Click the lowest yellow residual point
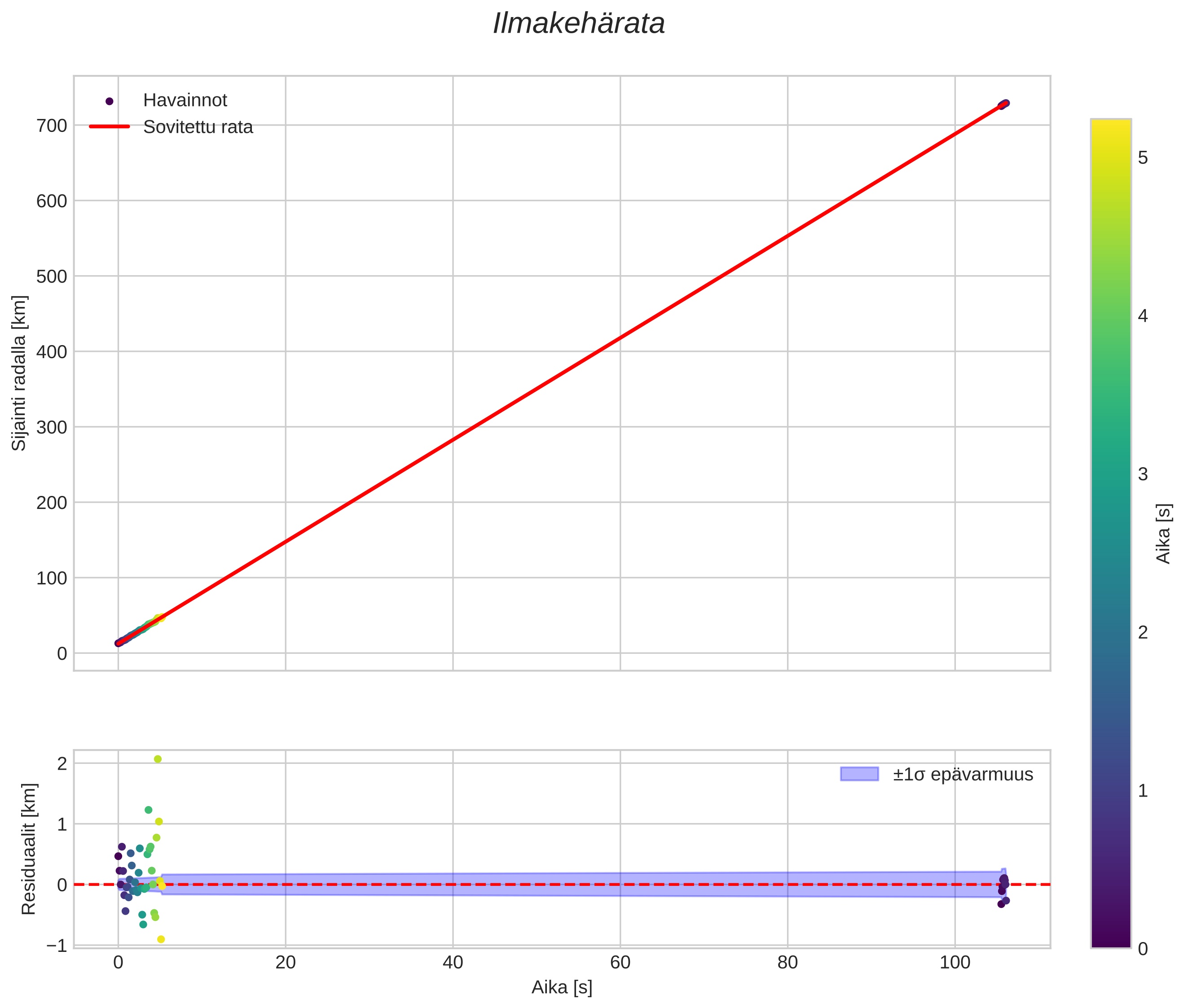The width and height of the screenshot is (1184, 1008). coord(161,939)
